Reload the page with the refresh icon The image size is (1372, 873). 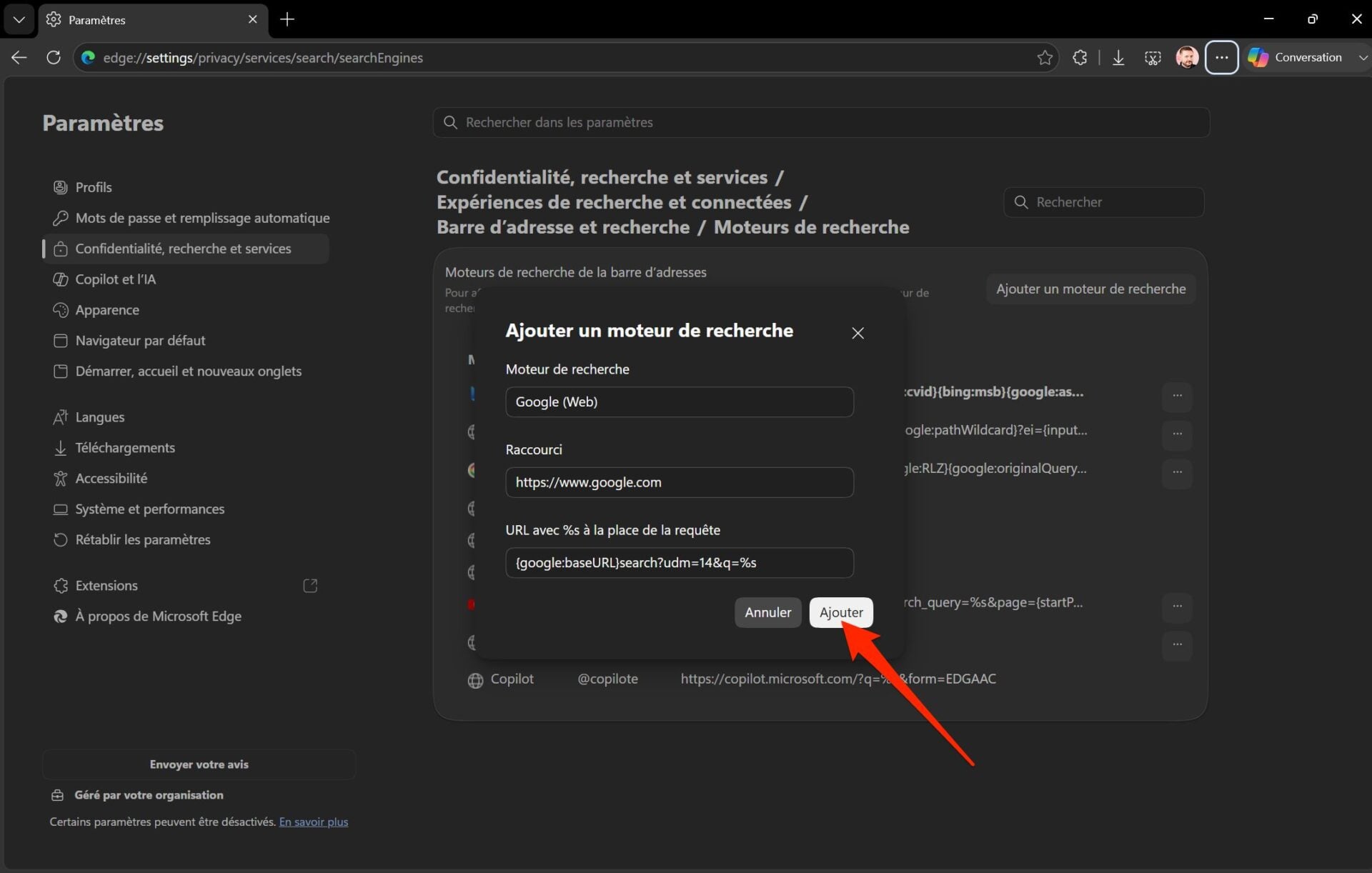pos(54,57)
